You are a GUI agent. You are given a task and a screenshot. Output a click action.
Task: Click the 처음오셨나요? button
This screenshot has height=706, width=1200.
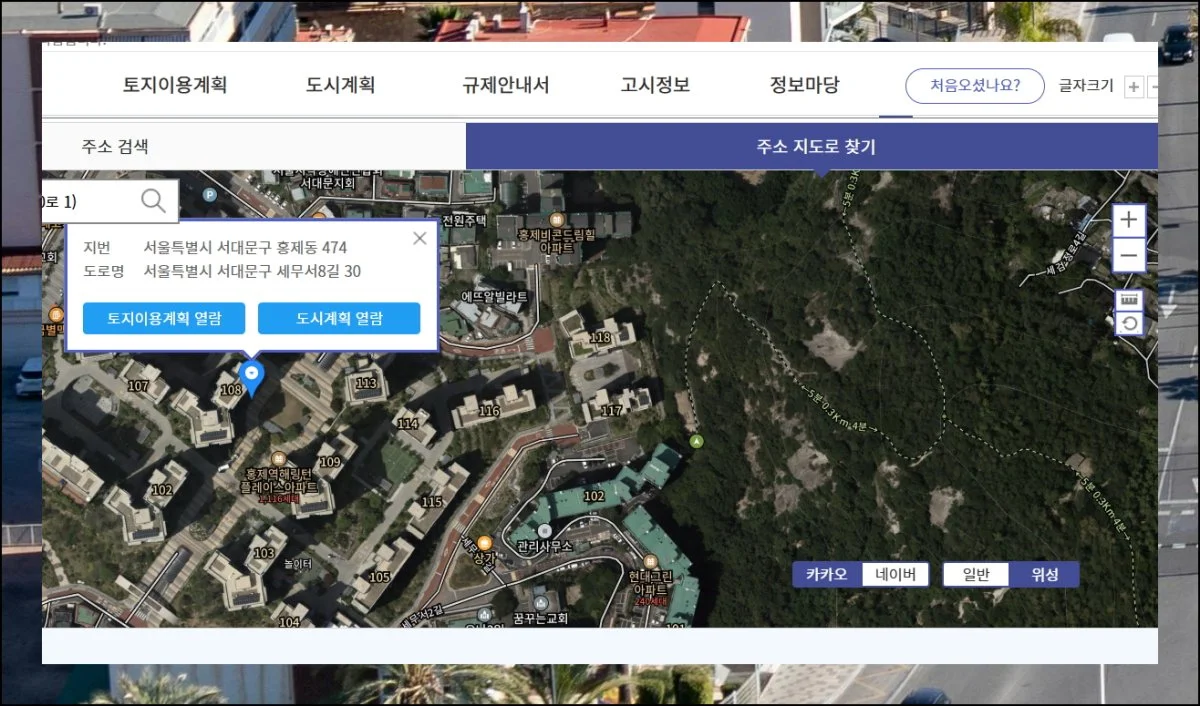974,86
